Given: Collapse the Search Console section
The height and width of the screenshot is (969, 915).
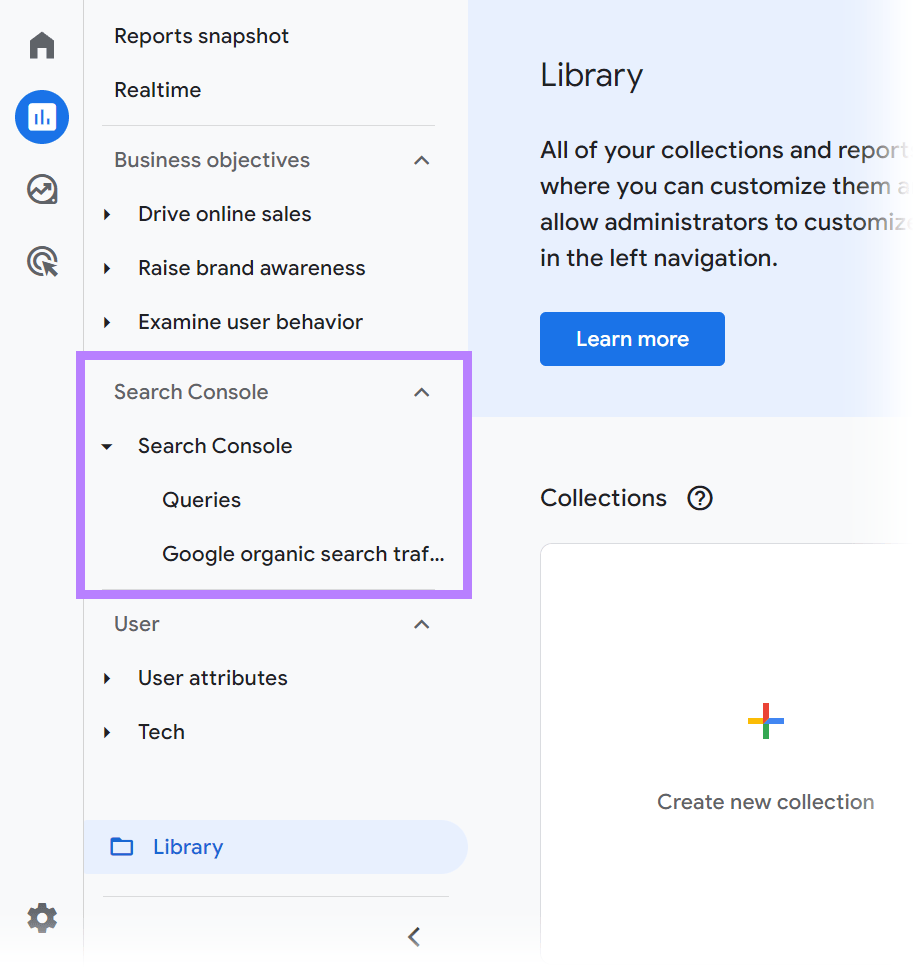Looking at the screenshot, I should [x=421, y=392].
